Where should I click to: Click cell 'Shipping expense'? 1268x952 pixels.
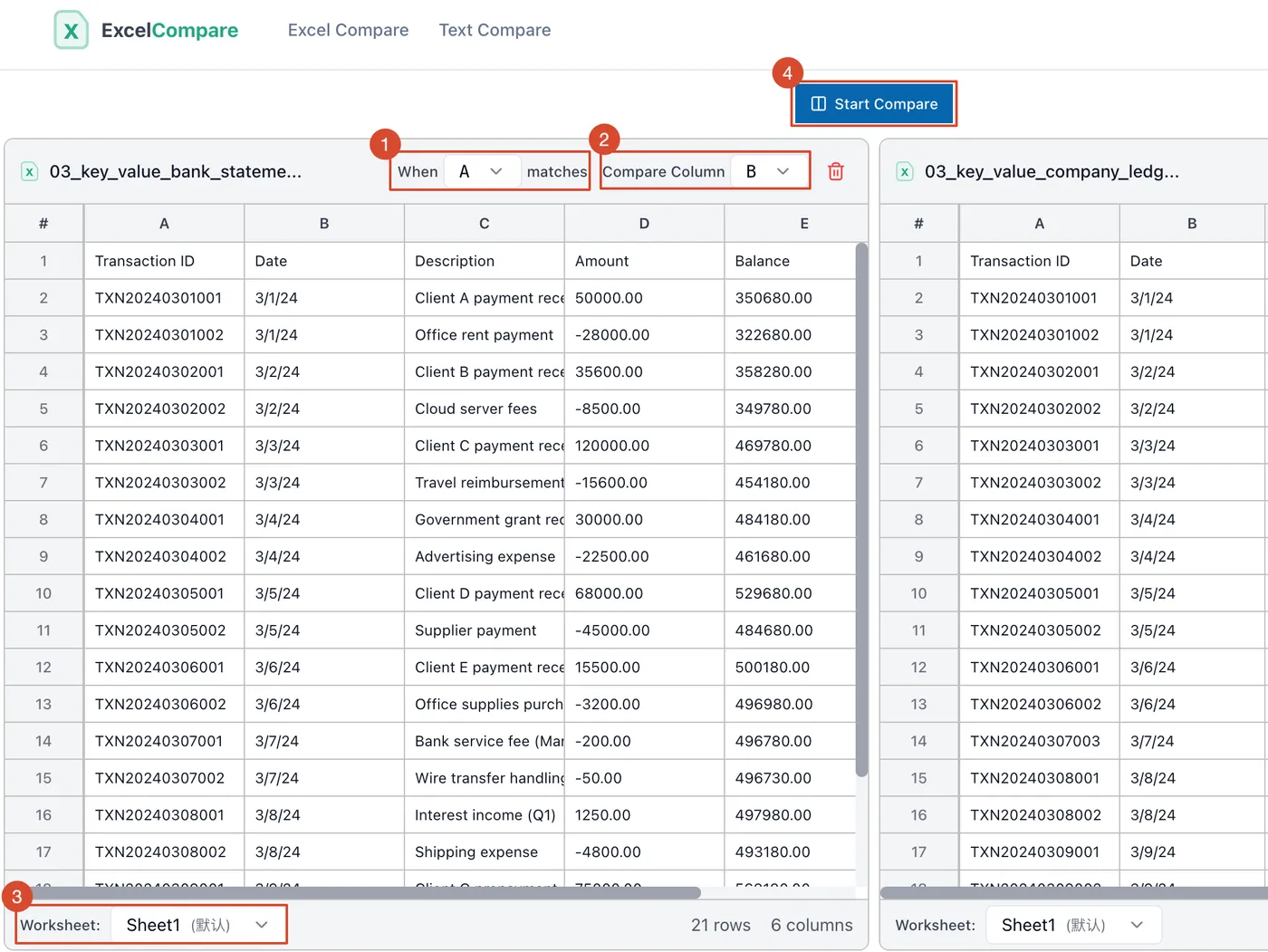coord(484,852)
